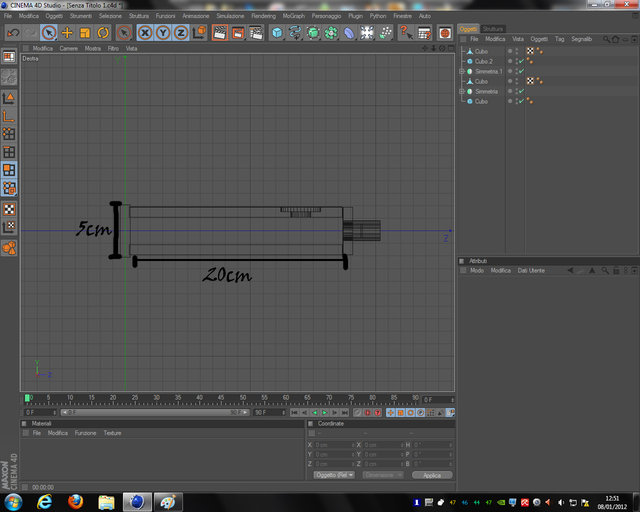Open the deformer objects icon
The image size is (640, 512).
349,33
